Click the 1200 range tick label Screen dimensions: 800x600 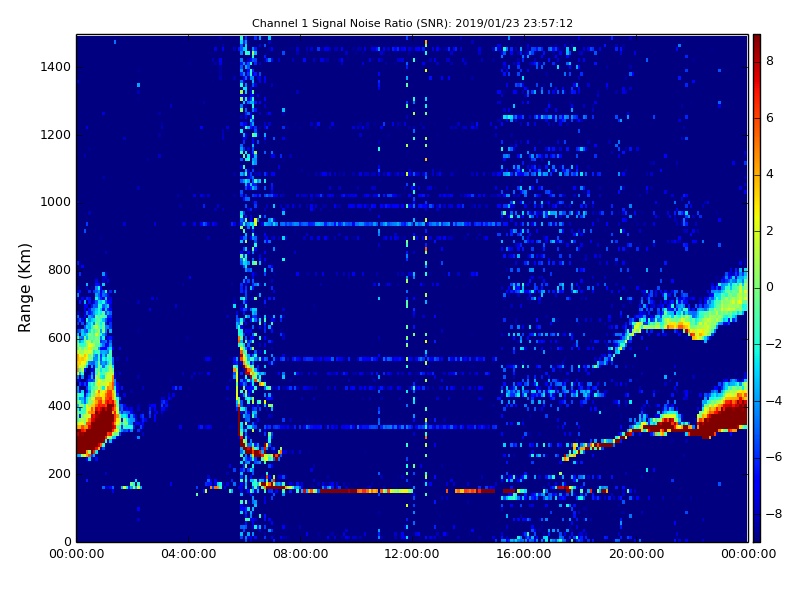56,135
